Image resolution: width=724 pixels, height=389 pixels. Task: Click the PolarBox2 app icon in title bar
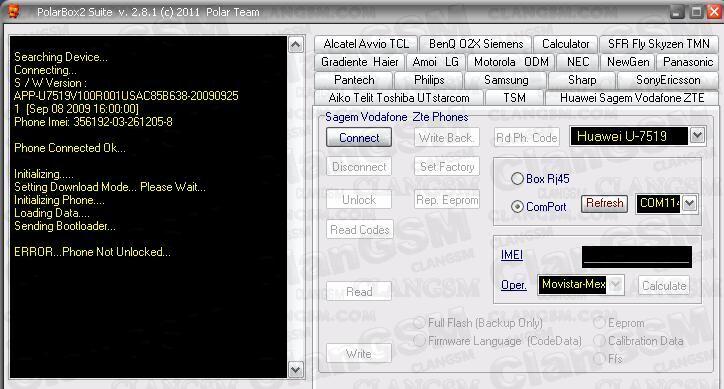(14, 12)
